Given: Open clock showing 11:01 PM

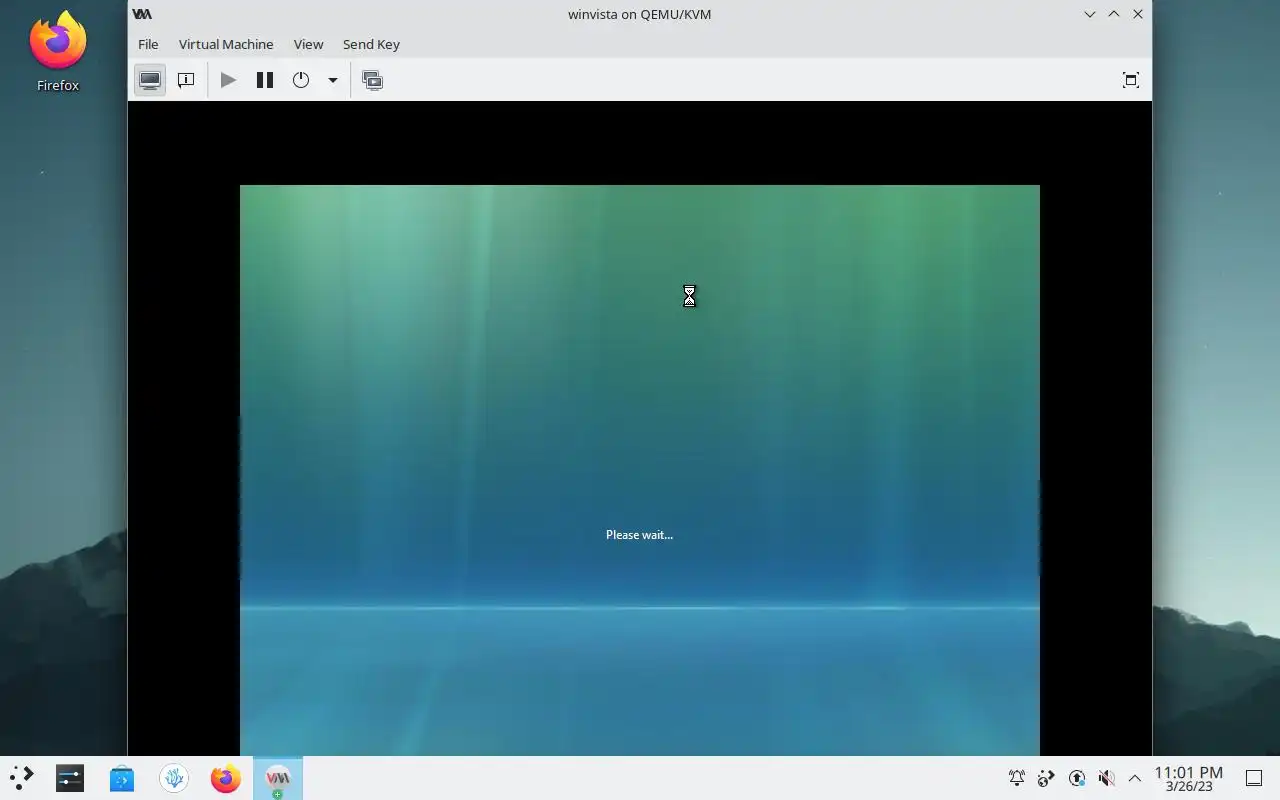Looking at the screenshot, I should tap(1189, 778).
